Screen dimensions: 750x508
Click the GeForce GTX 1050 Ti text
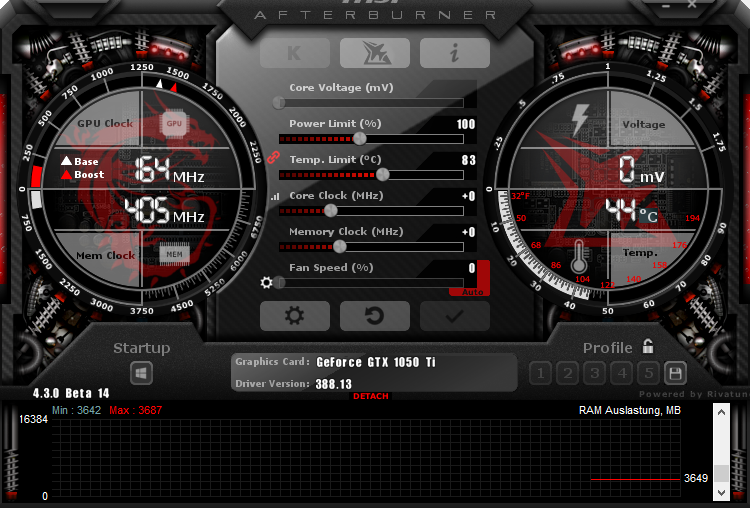(376, 362)
